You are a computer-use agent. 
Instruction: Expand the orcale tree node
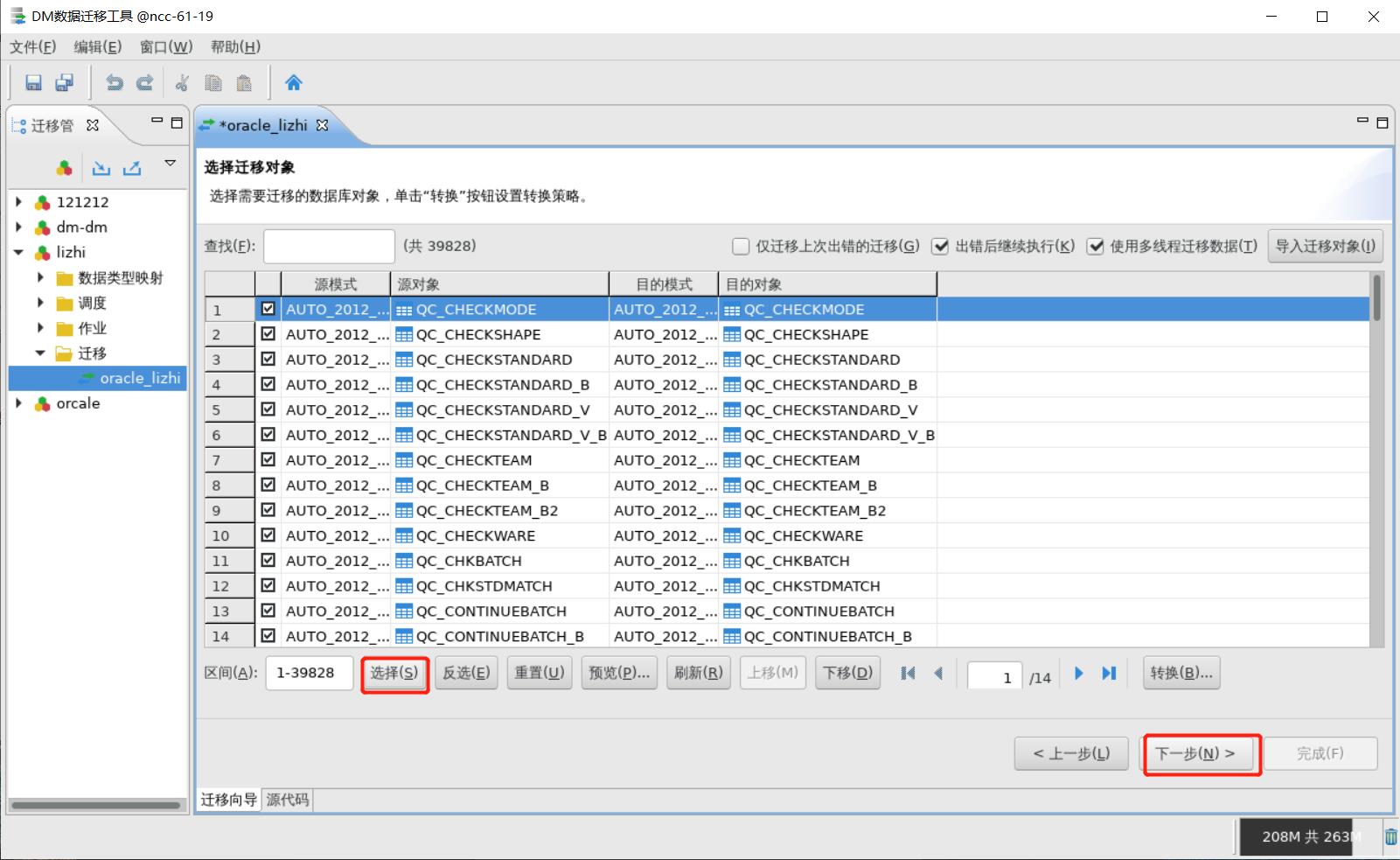point(18,403)
